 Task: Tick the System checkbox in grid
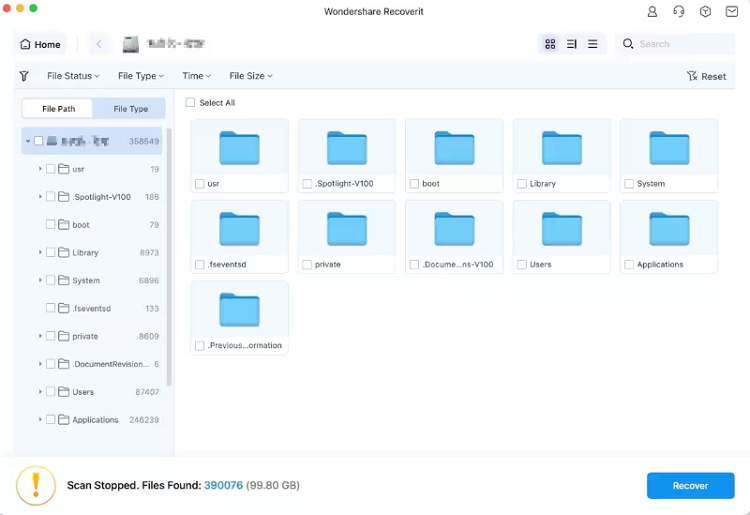click(629, 184)
